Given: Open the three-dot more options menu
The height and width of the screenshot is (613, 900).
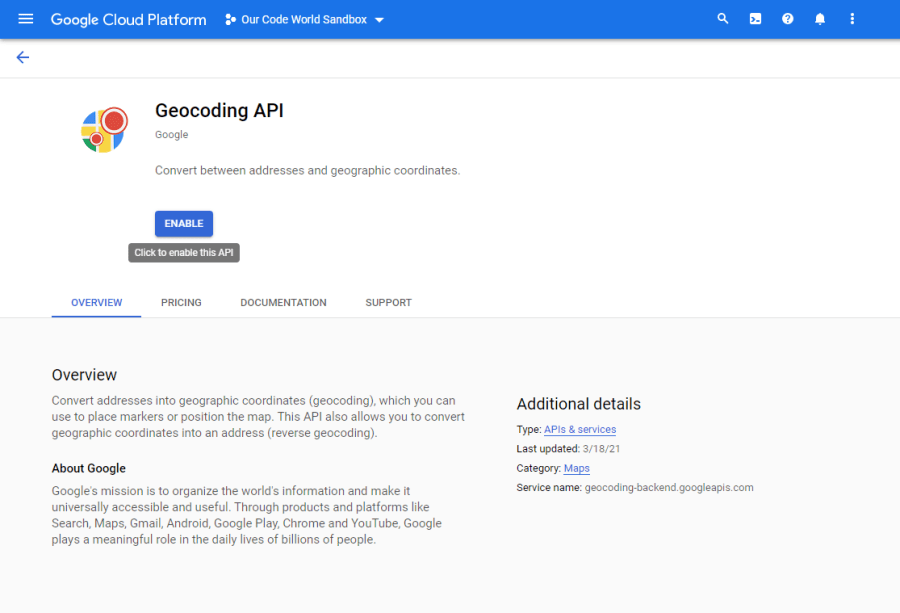Looking at the screenshot, I should tap(852, 19).
